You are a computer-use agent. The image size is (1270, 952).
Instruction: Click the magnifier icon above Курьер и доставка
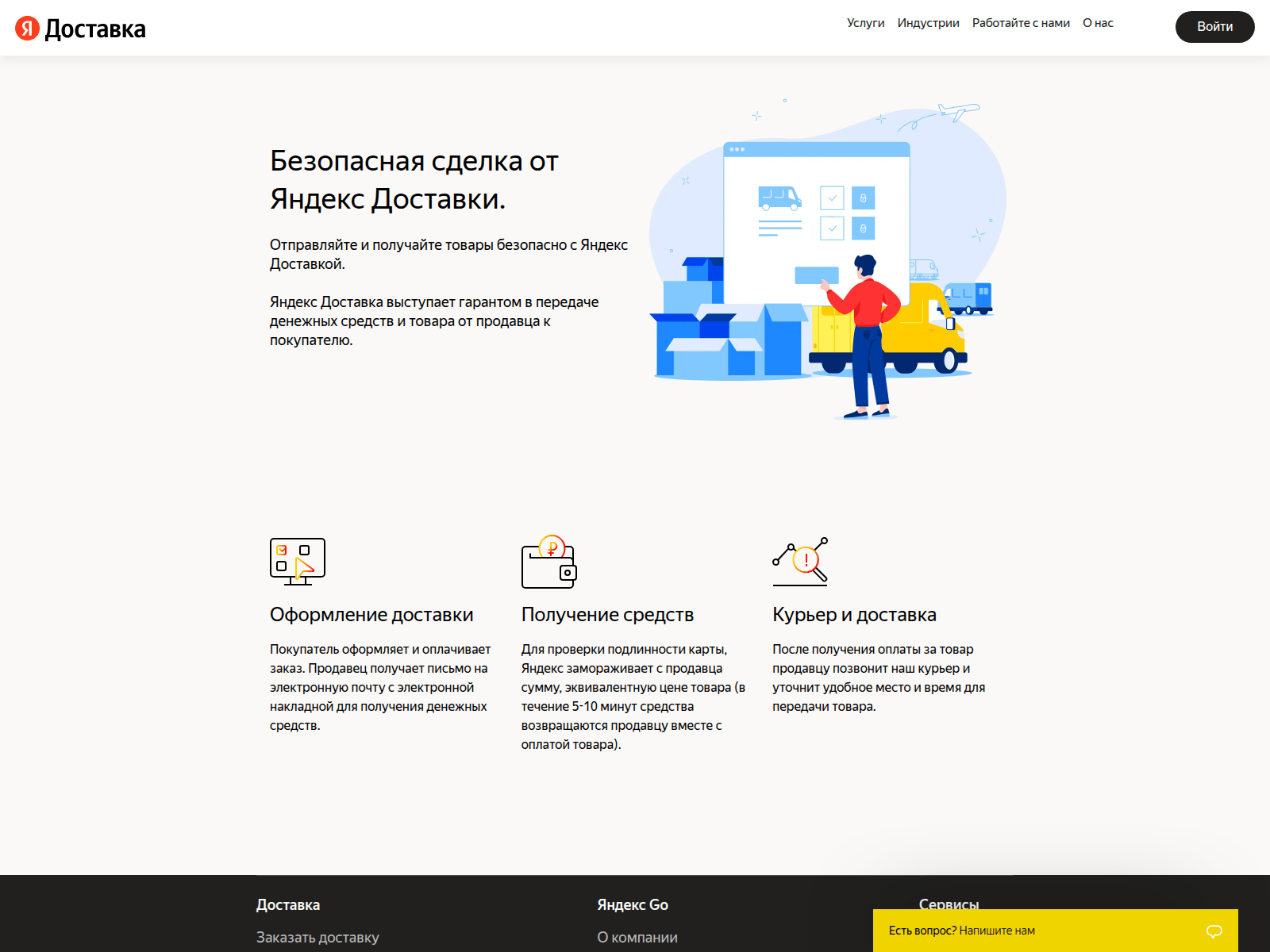pos(801,562)
